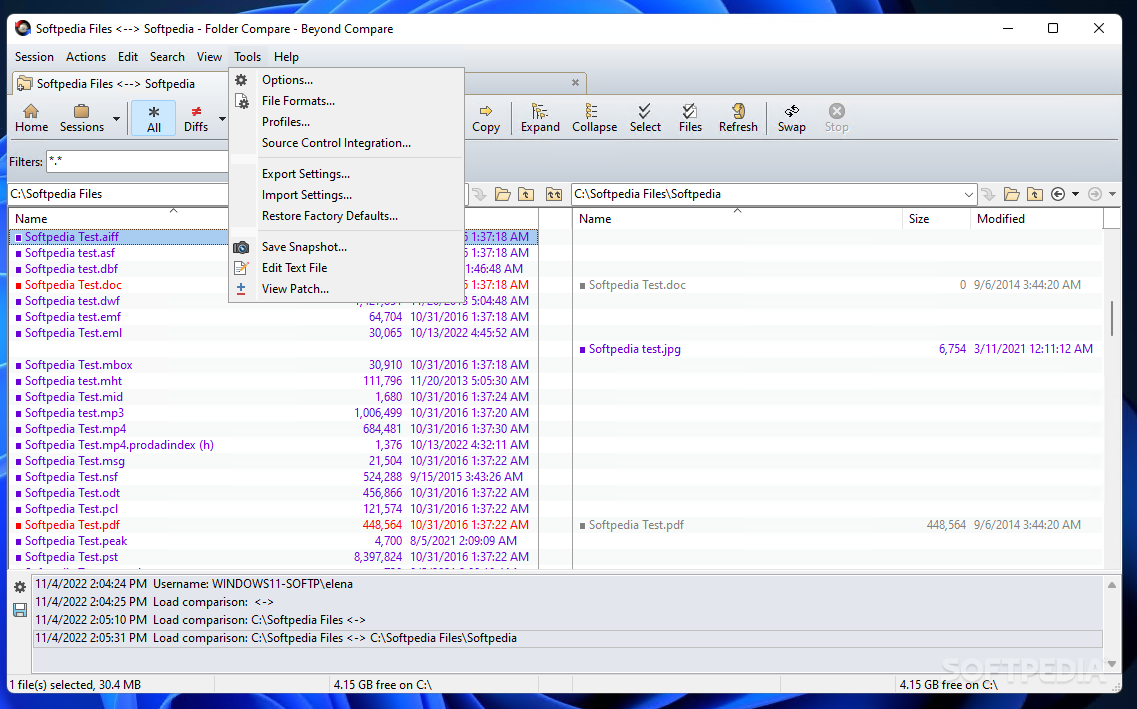The width and height of the screenshot is (1137, 709).
Task: Choose Options... from the Tools menu
Action: point(347,80)
